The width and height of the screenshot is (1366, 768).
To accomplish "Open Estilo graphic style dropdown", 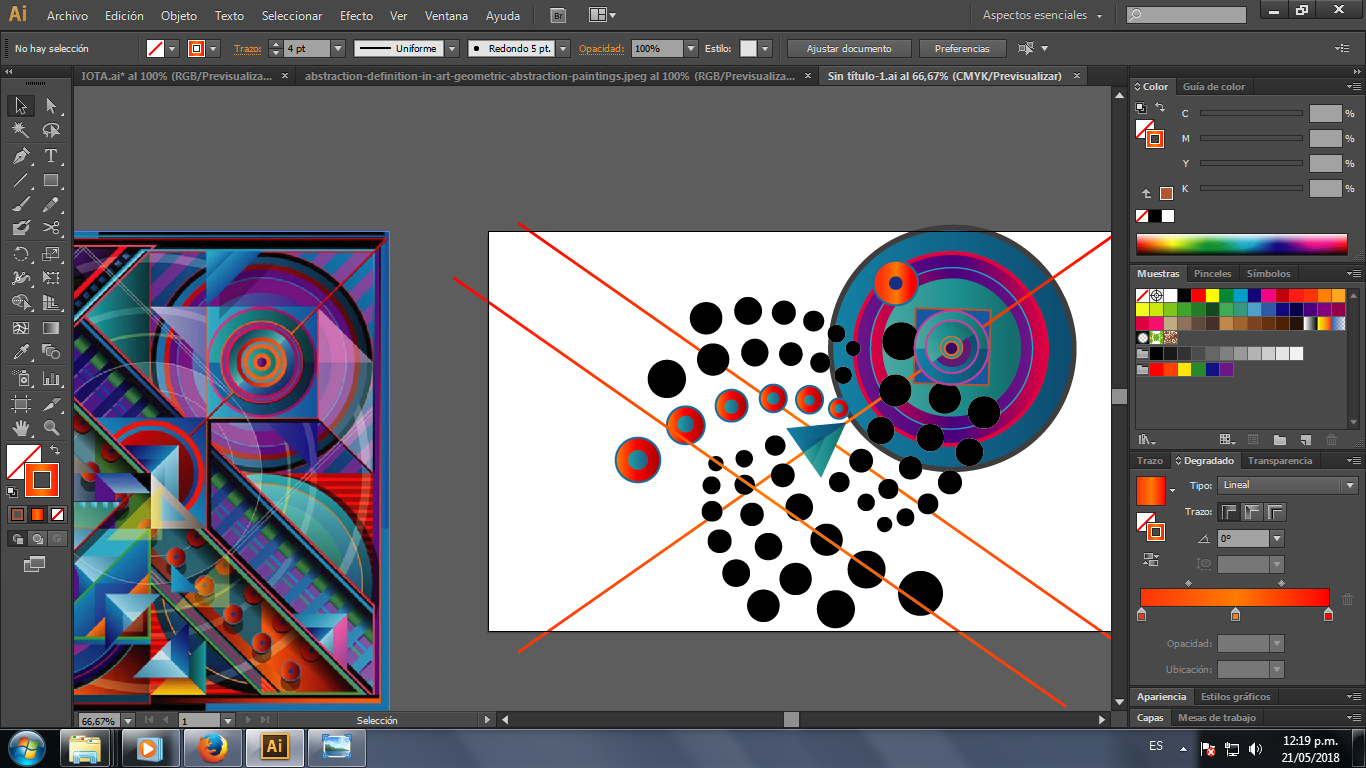I will 765,48.
